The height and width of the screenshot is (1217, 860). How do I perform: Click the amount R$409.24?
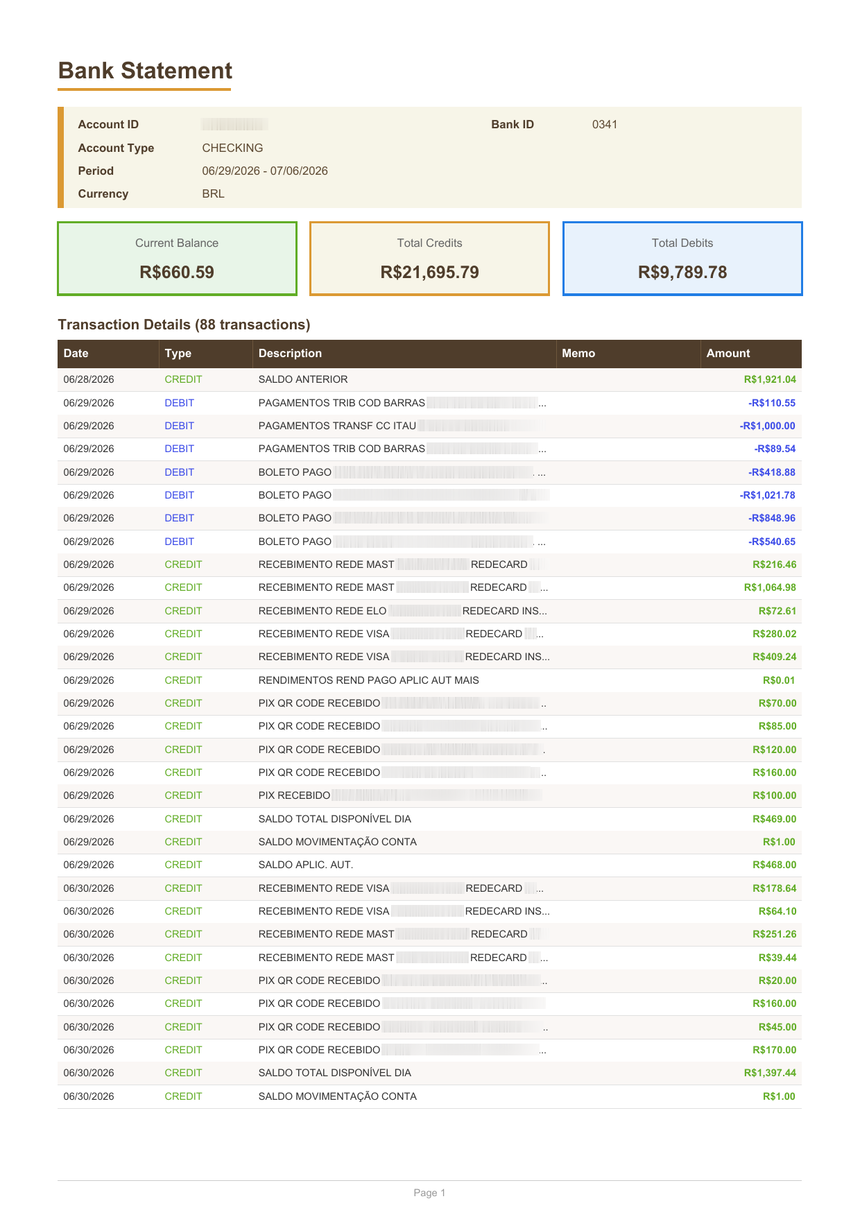pyautogui.click(x=774, y=657)
